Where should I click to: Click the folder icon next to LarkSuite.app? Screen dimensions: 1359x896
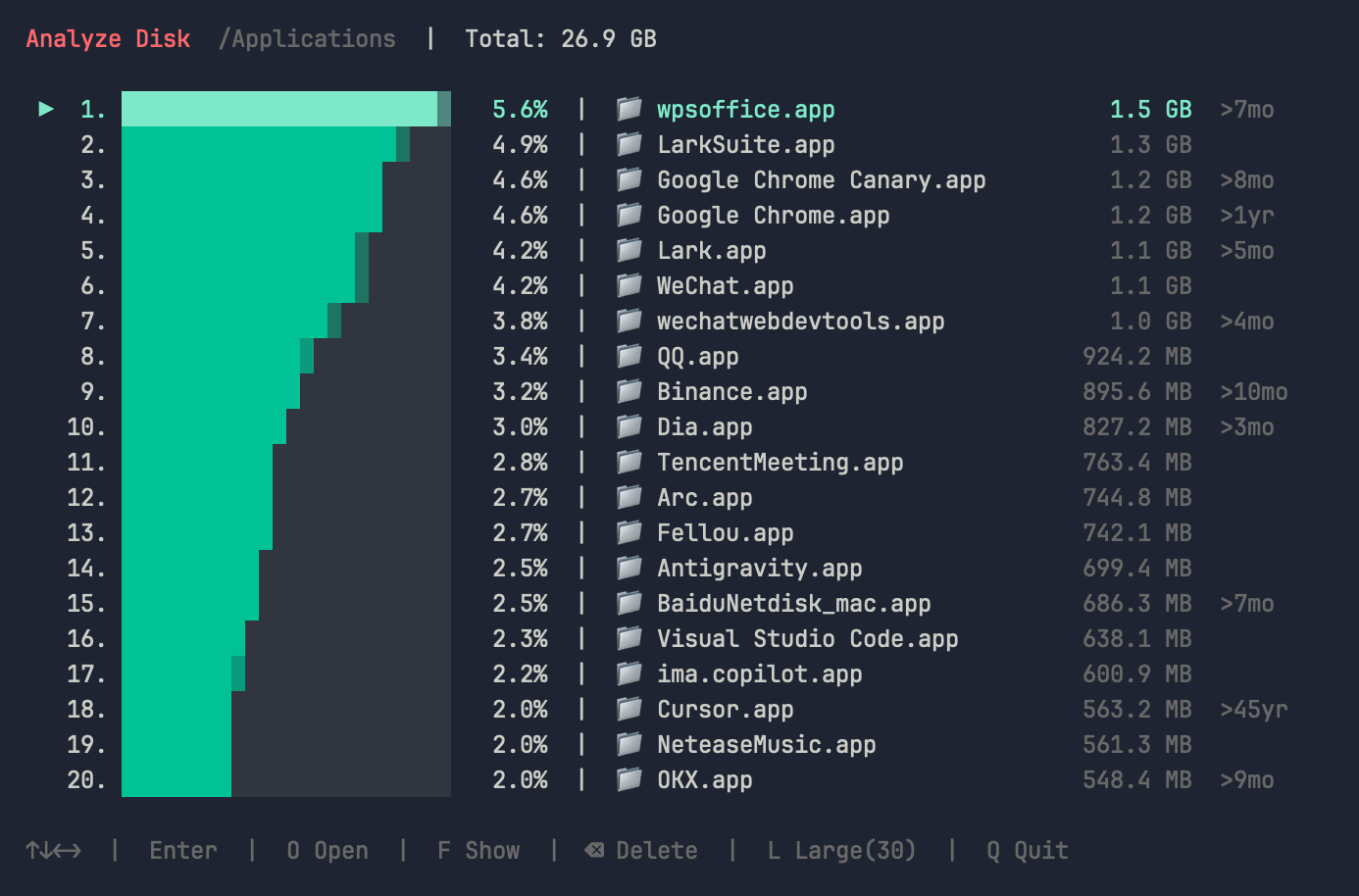pos(629,144)
